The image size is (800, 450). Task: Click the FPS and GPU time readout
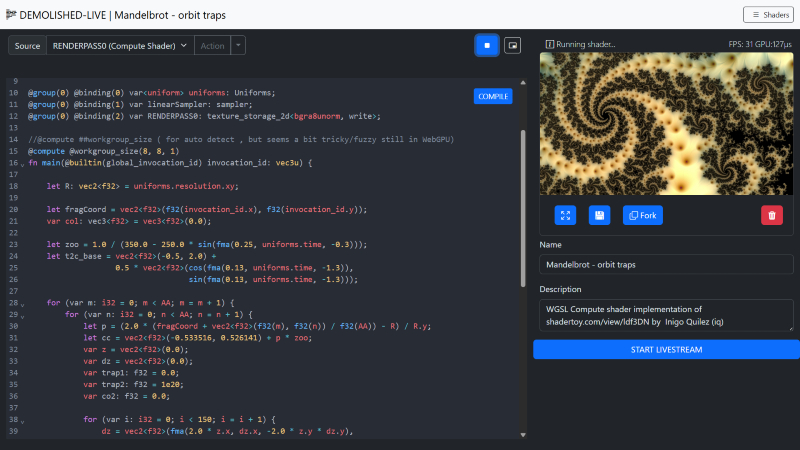(760, 44)
